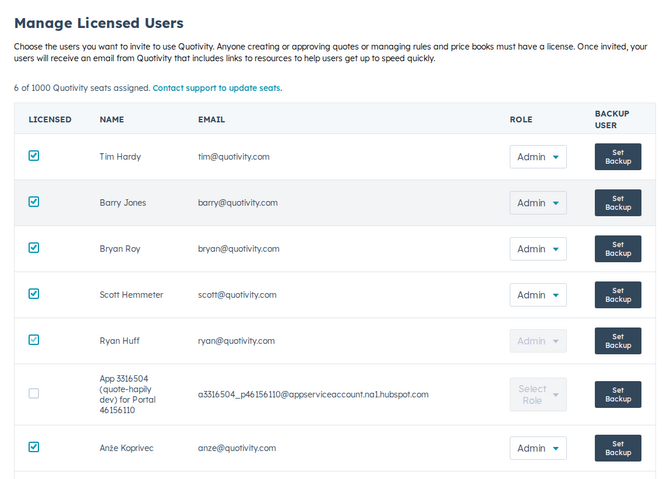Image resolution: width=670 pixels, height=479 pixels.
Task: Click Set Backup for Barry Jones
Action: (x=618, y=203)
